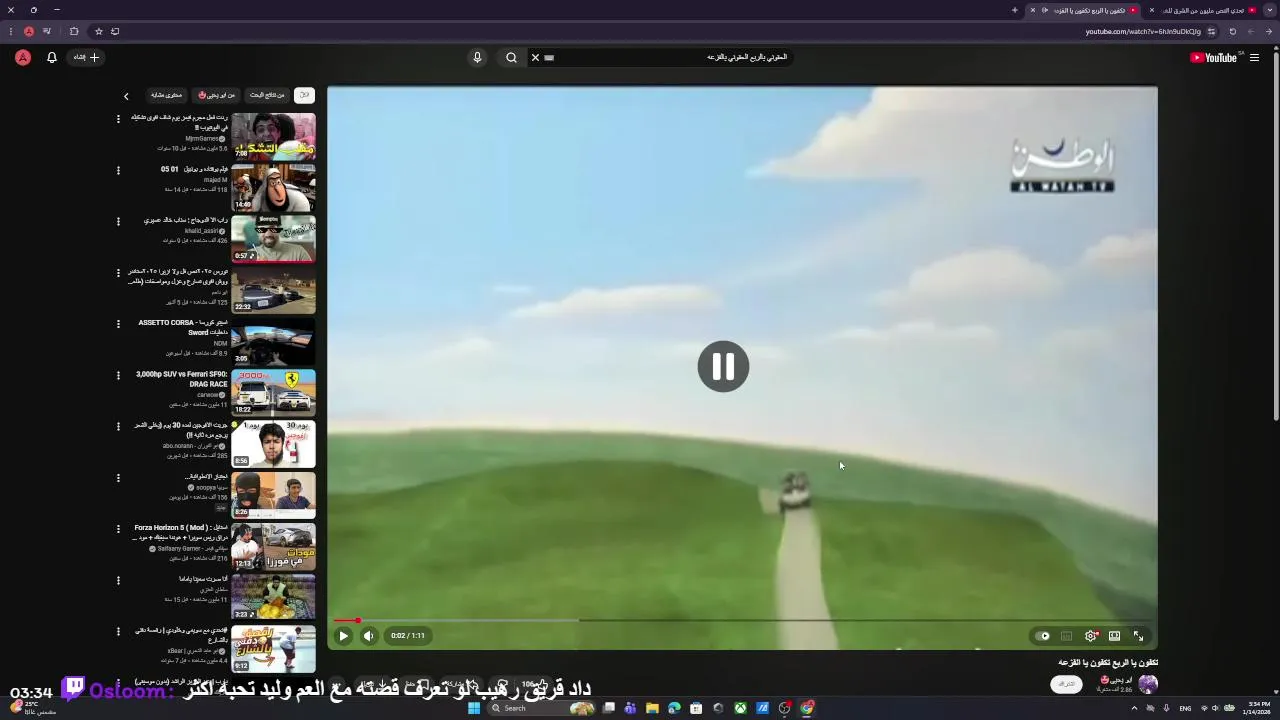Open options menu for the MjrmGames video
The image size is (1280, 720).
point(118,119)
